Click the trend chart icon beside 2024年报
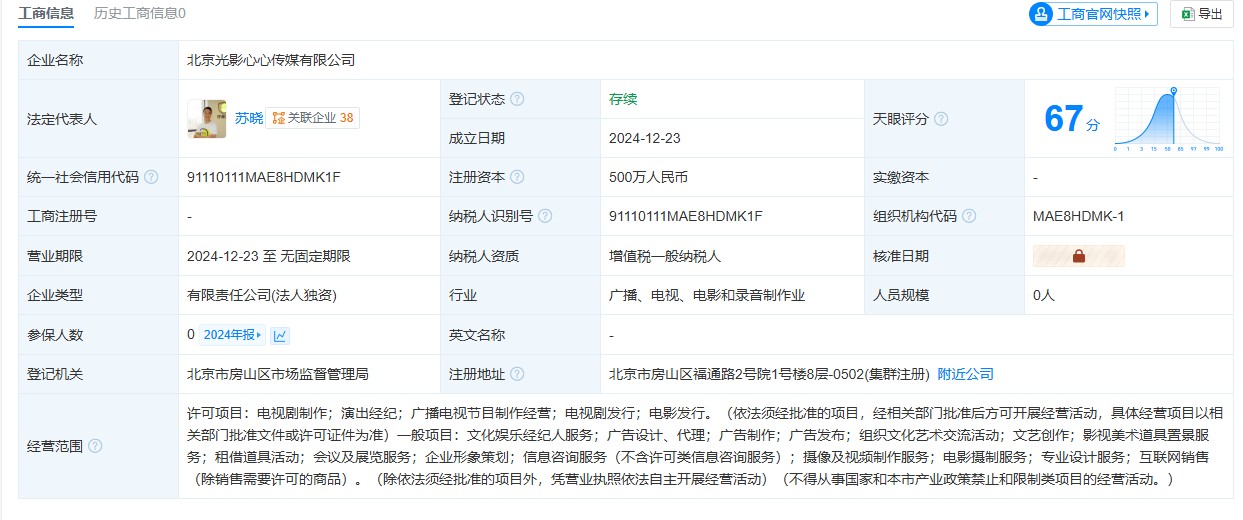 point(280,335)
